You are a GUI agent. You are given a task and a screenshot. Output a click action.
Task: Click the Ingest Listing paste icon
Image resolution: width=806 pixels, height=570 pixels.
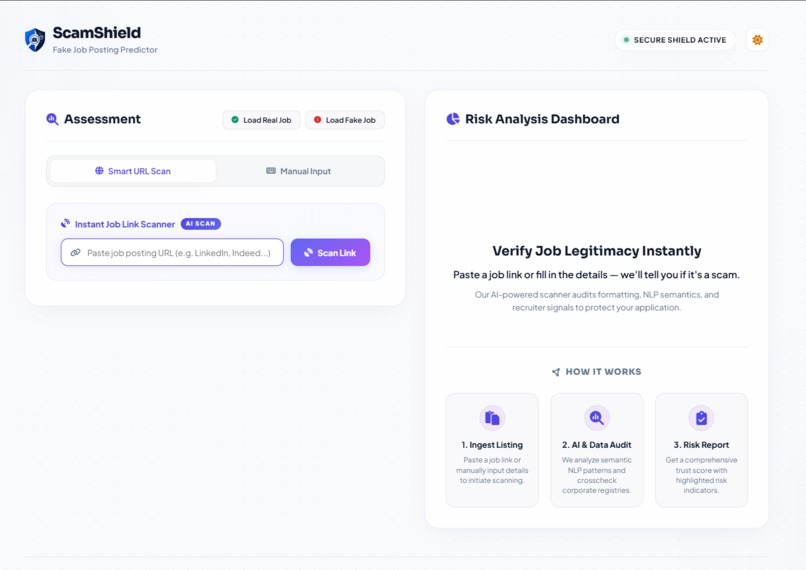tap(492, 418)
